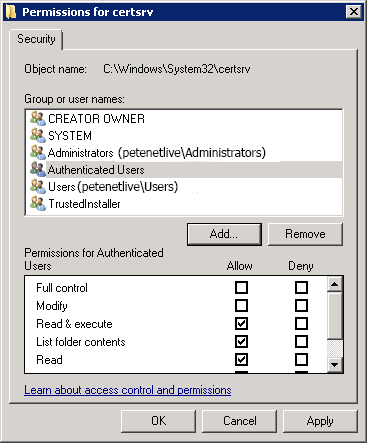
Task: Select the CREATOR OWNER group icon
Action: coord(38,118)
